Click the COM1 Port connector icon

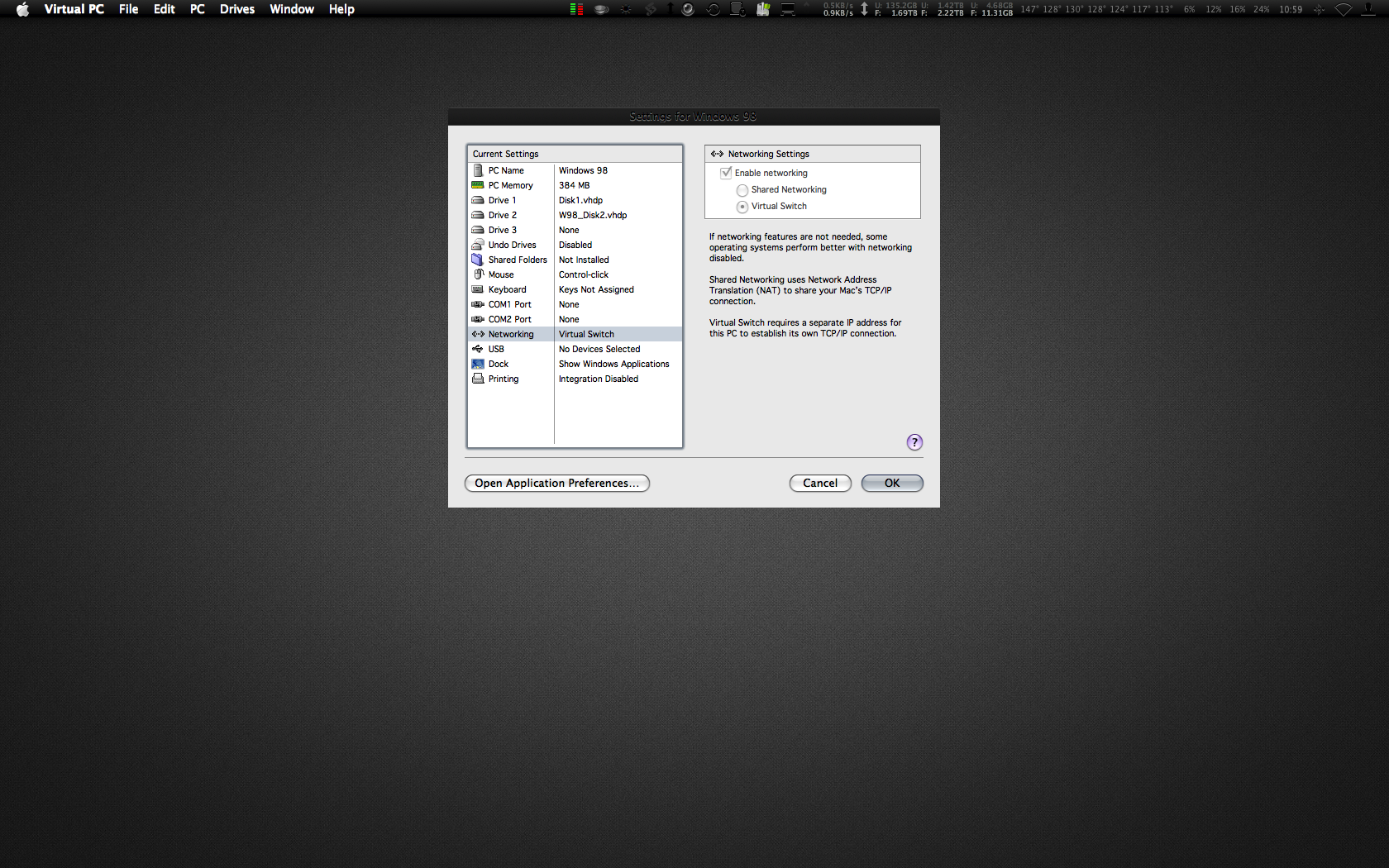478,304
